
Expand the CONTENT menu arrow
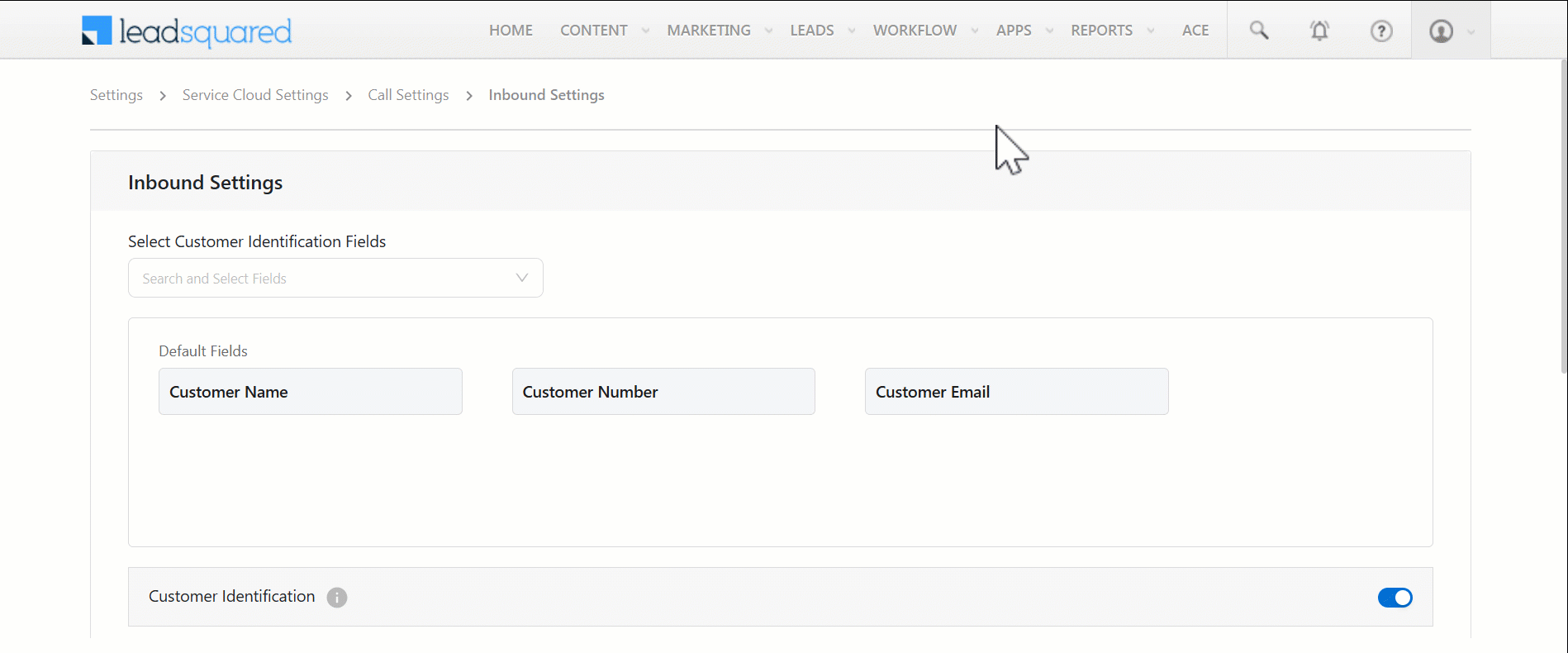tap(646, 31)
